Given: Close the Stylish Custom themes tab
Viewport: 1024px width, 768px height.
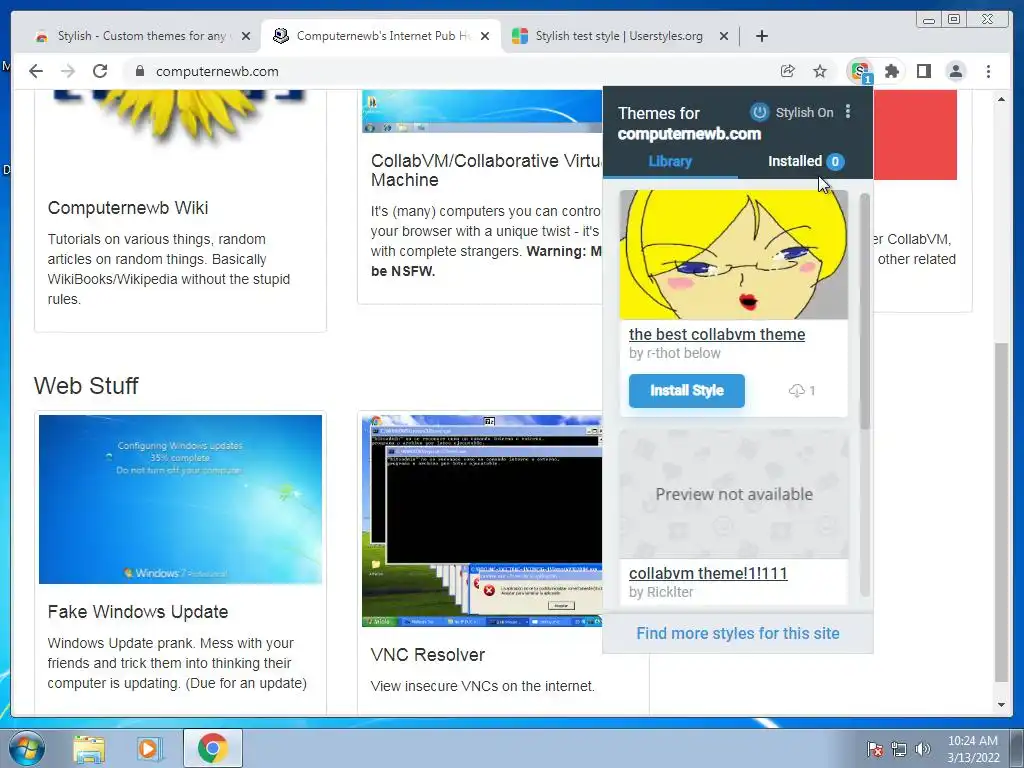Looking at the screenshot, I should point(246,36).
